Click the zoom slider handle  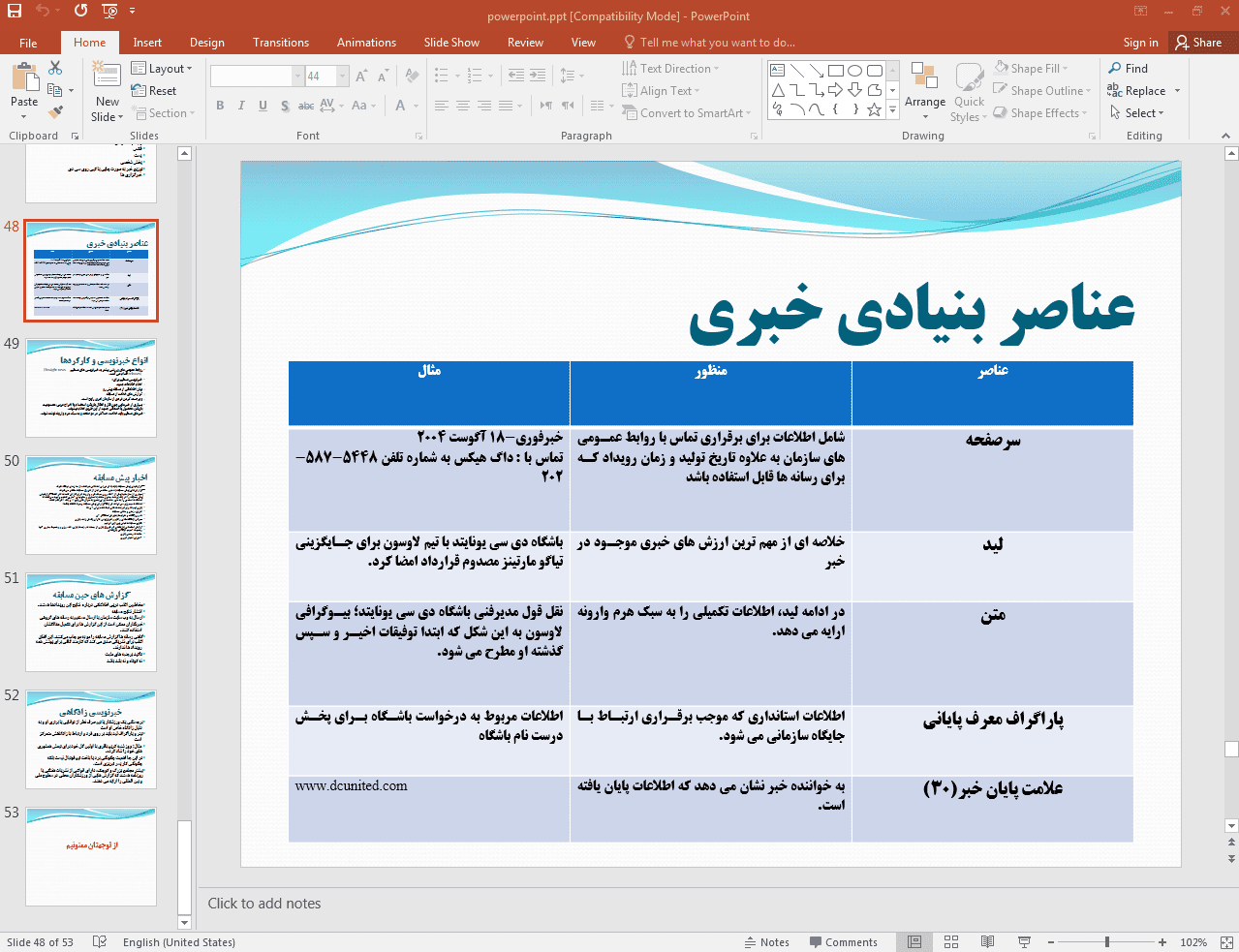click(x=1106, y=941)
